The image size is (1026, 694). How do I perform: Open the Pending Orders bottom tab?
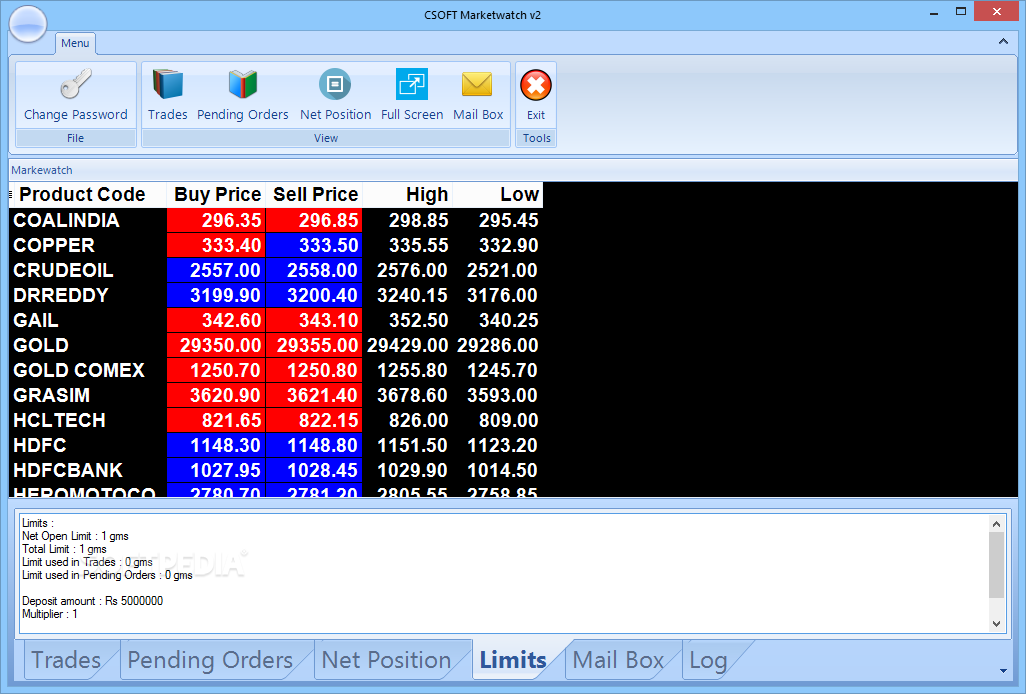(210, 660)
